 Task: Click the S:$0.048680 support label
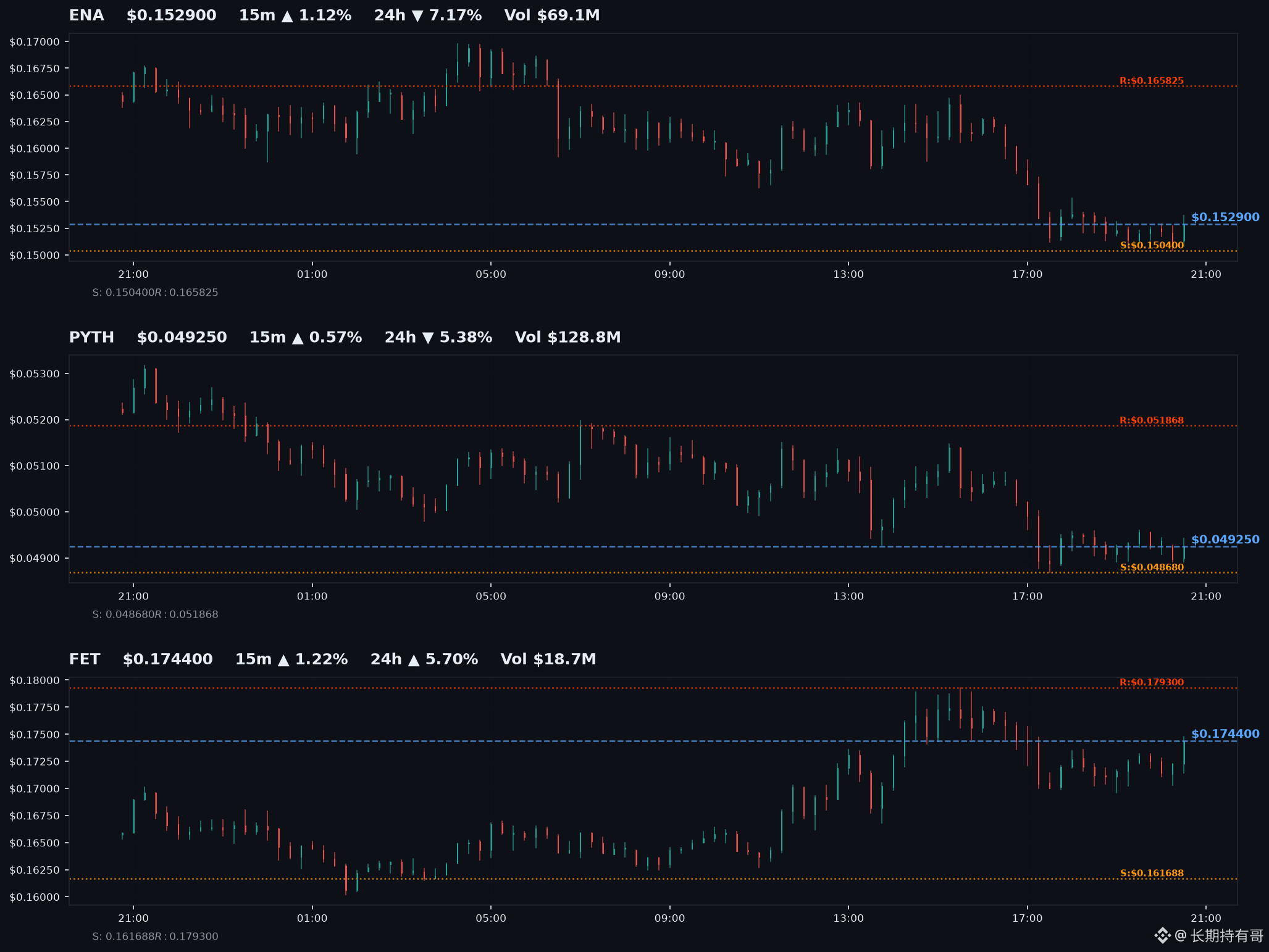click(x=1152, y=567)
